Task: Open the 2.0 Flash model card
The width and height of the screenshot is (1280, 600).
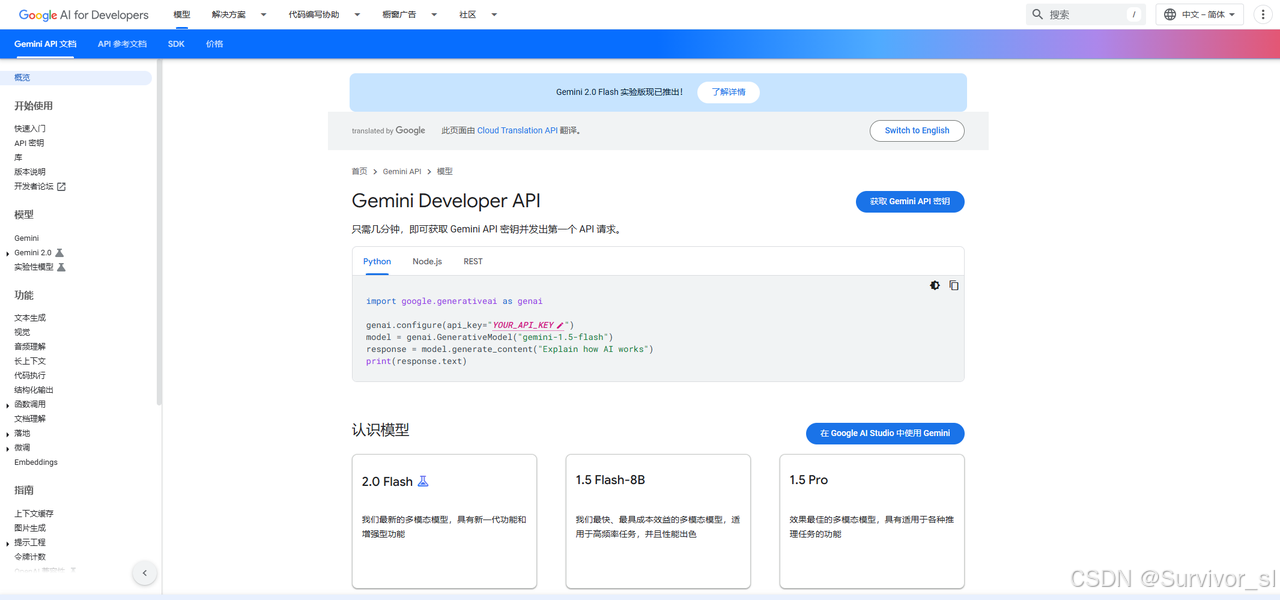Action: pyautogui.click(x=444, y=521)
